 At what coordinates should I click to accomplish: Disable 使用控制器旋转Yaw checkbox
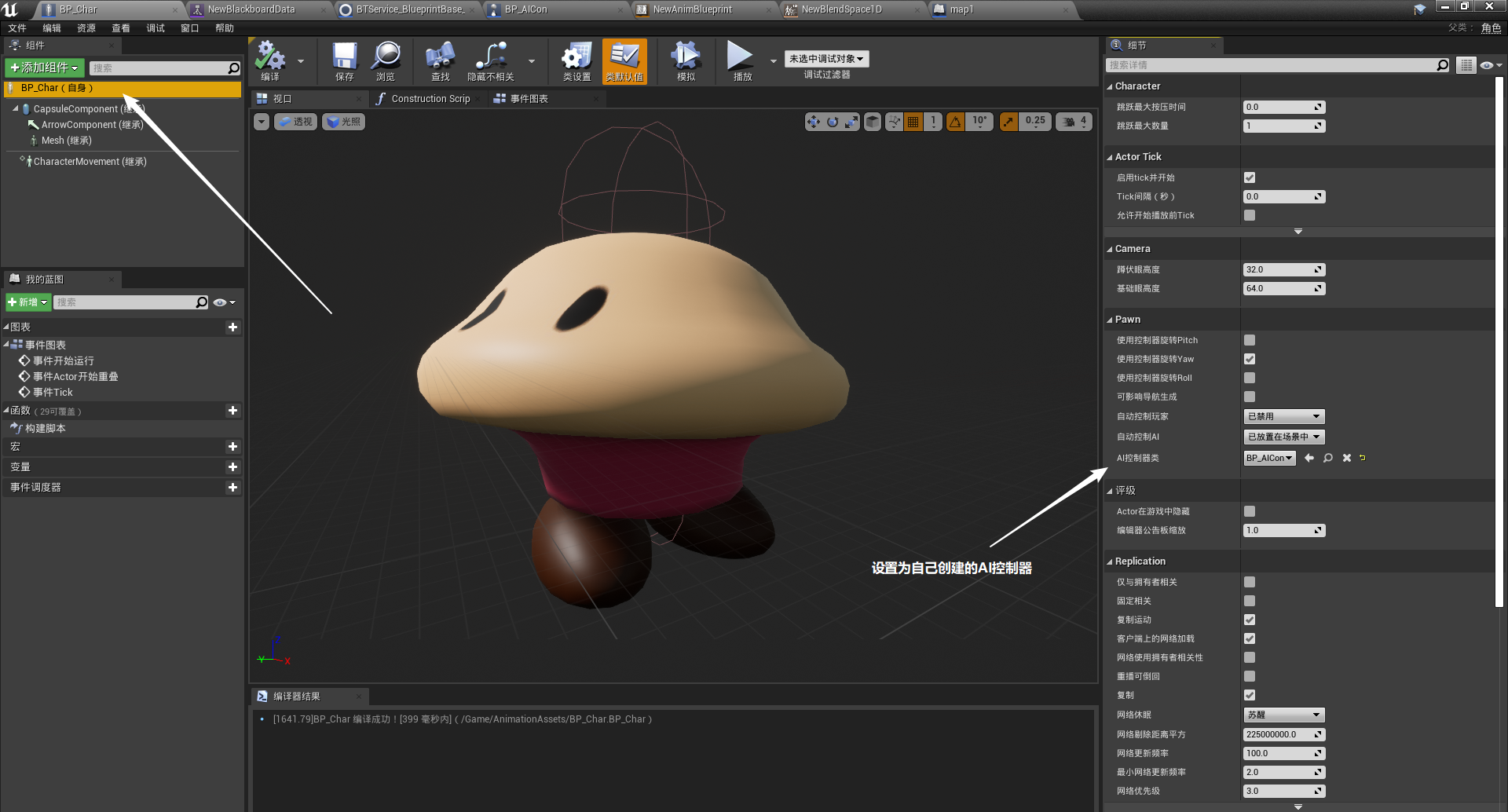(1250, 359)
